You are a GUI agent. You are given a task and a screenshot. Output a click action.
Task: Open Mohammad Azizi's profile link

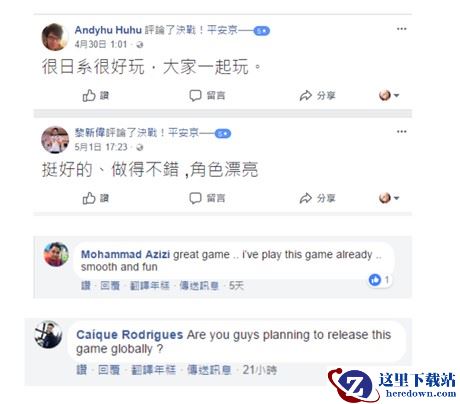(125, 254)
